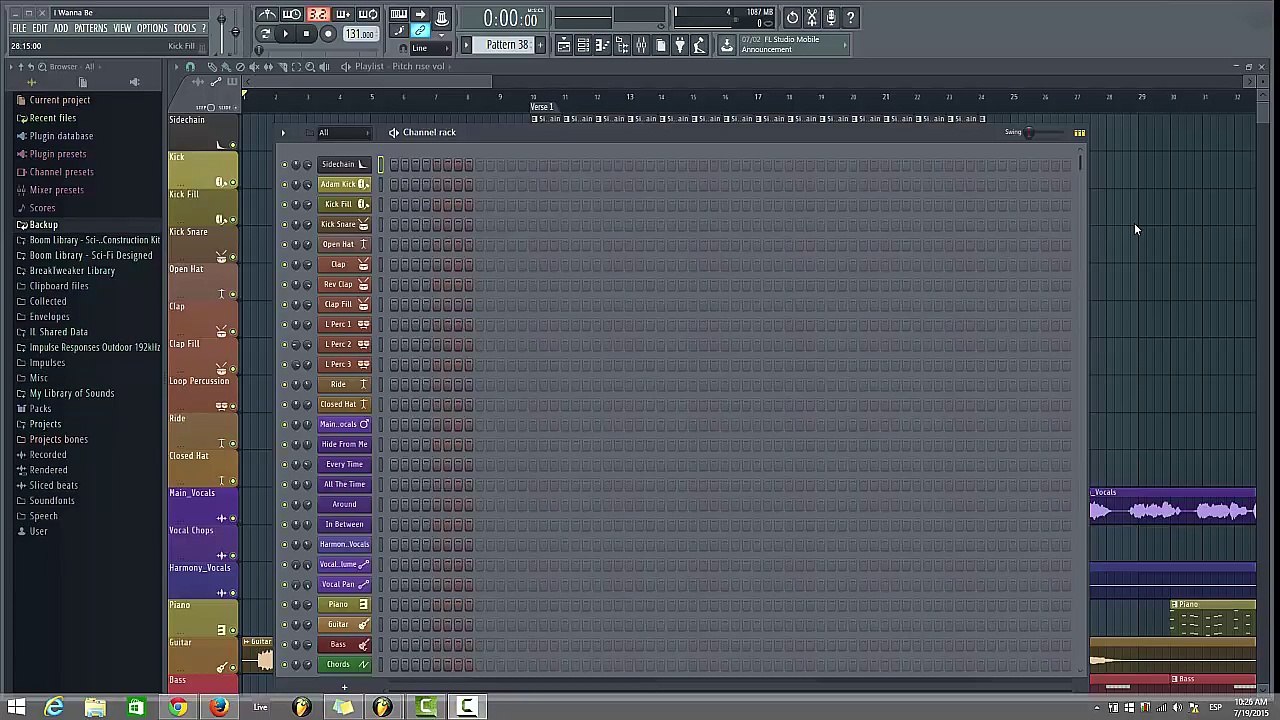Screen dimensions: 1280x720
Task: Expand Packs folder in browser
Action: pyautogui.click(x=40, y=409)
